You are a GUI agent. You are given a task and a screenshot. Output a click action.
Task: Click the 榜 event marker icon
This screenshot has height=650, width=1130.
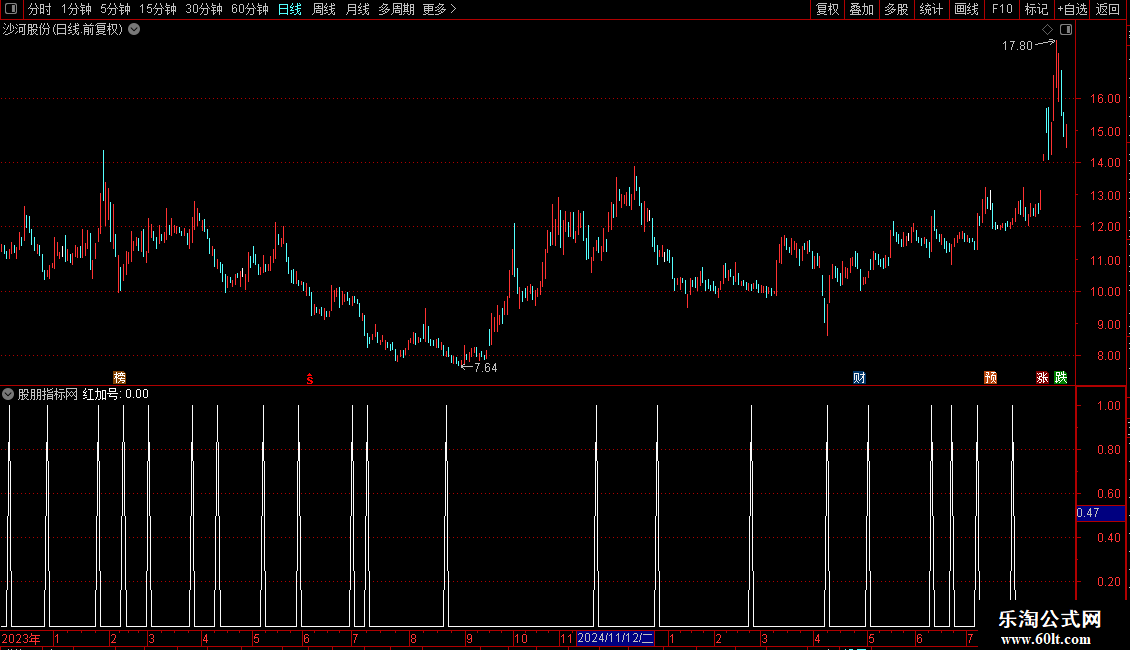(120, 378)
